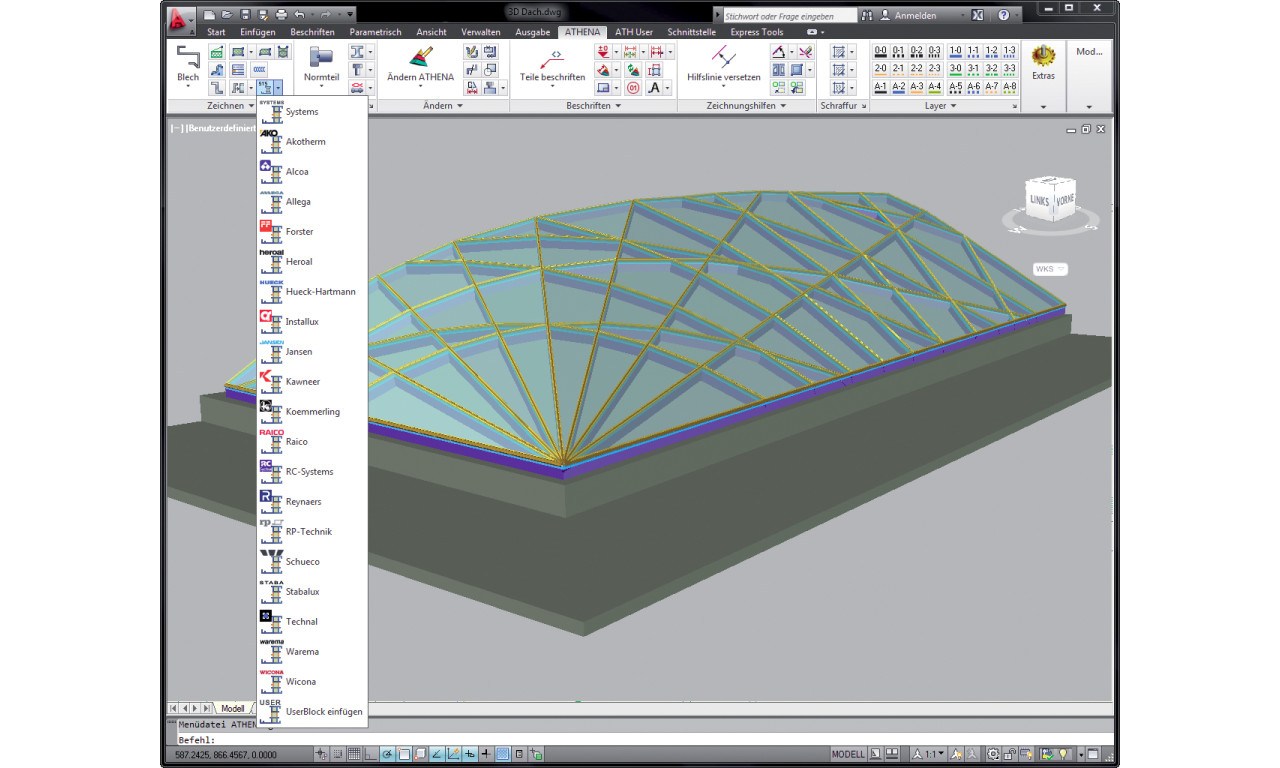Choose Schueco from the systems list
The image size is (1280, 768).
click(312, 562)
